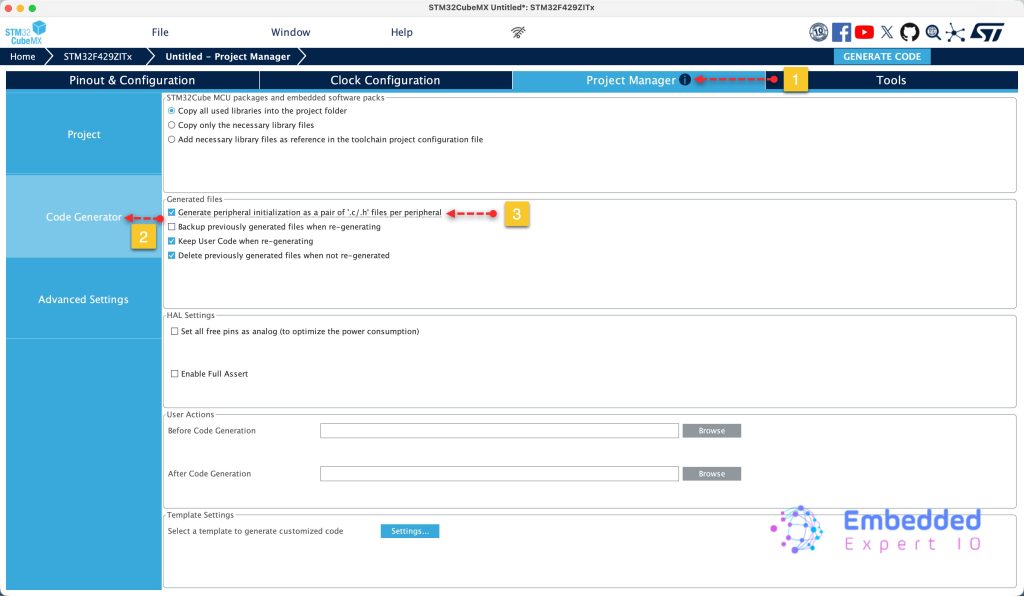The width and height of the screenshot is (1024, 596).
Task: Enable 'Backup previously generated files when re-generating'
Action: click(x=172, y=227)
